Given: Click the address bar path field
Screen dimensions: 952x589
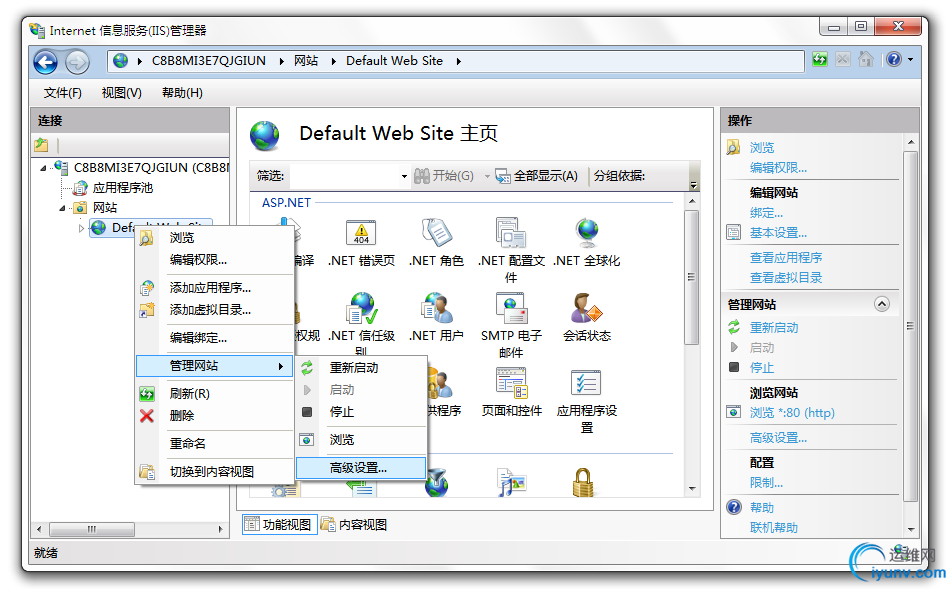Looking at the screenshot, I should click(457, 61).
